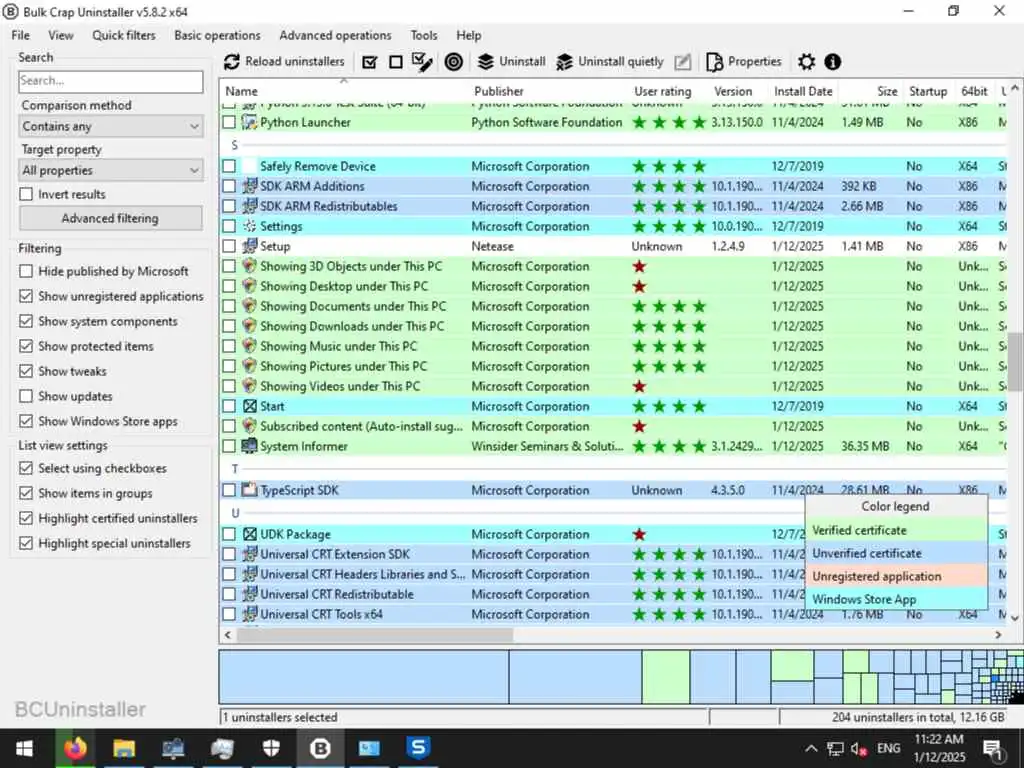Enable Show updates checkbox
The height and width of the screenshot is (768, 1024).
coord(26,396)
